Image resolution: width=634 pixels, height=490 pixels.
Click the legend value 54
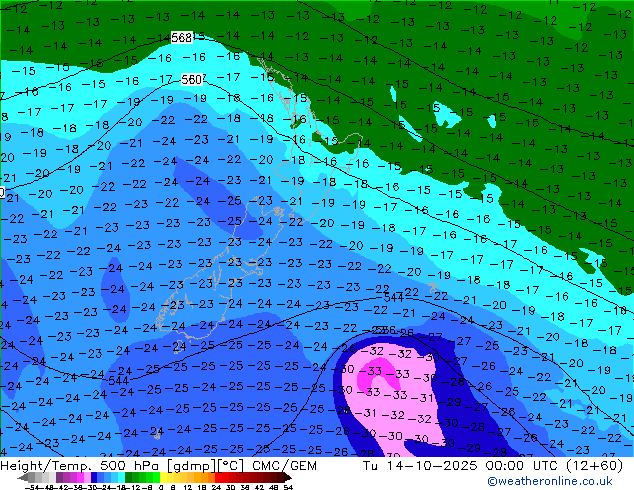point(287,487)
